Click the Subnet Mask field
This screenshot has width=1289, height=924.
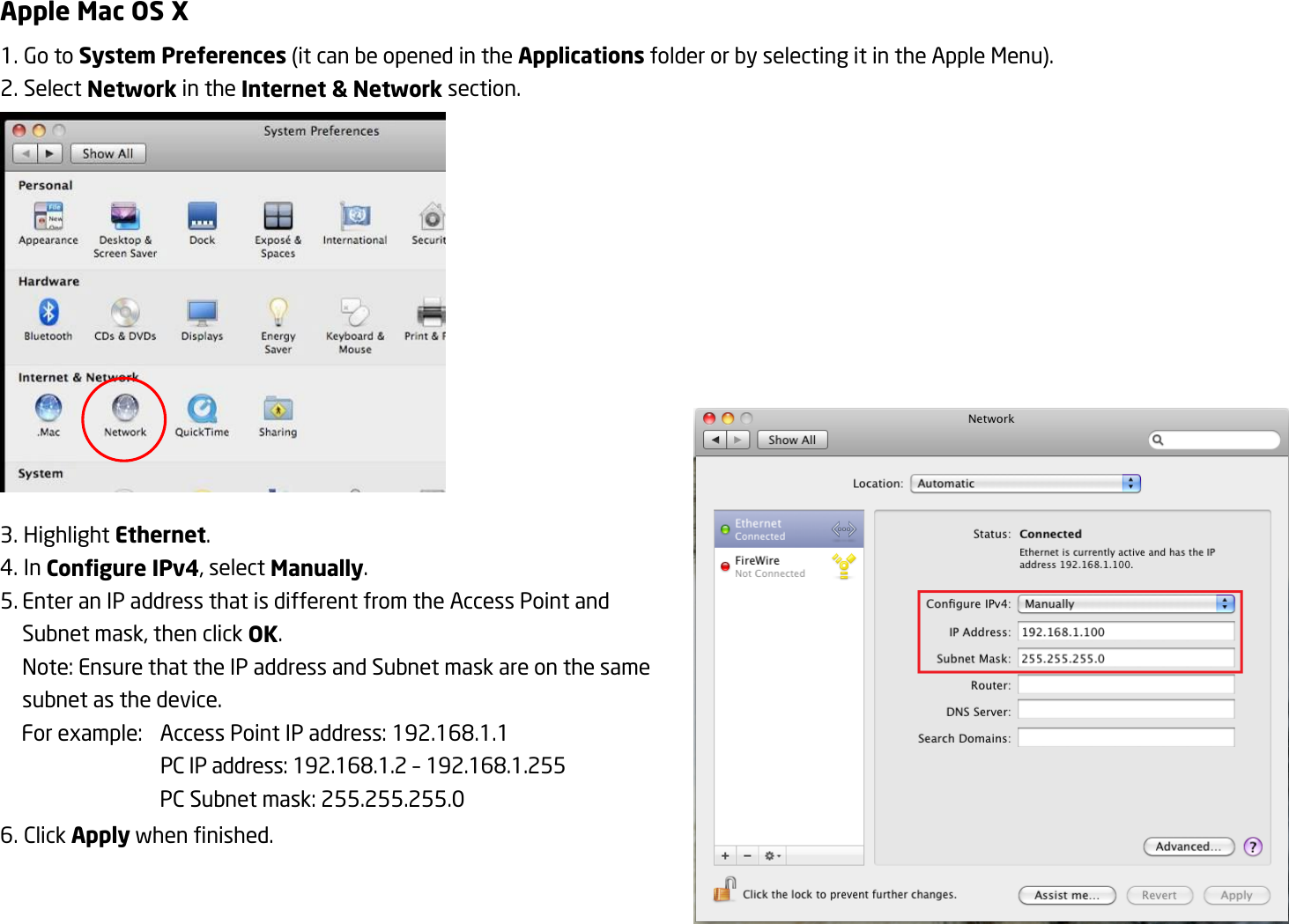(x=1126, y=658)
